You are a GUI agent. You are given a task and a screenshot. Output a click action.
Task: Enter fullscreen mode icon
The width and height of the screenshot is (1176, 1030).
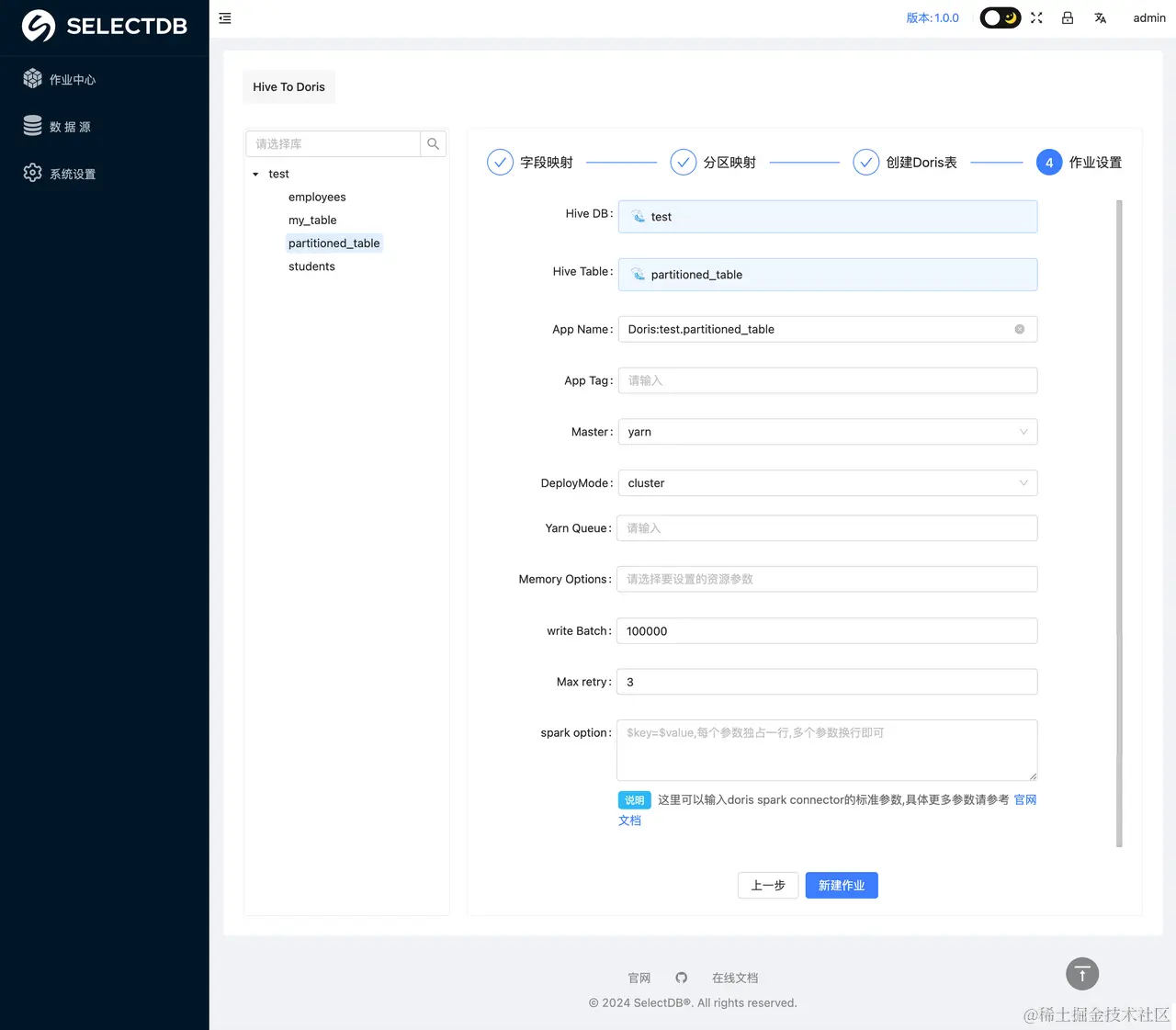coord(1036,17)
